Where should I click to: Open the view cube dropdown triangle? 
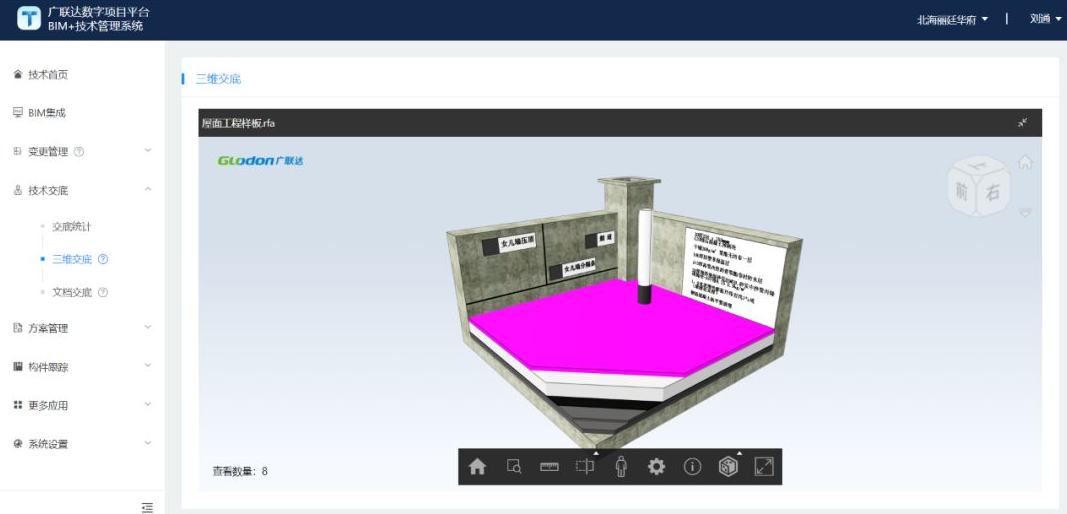[x=1025, y=212]
